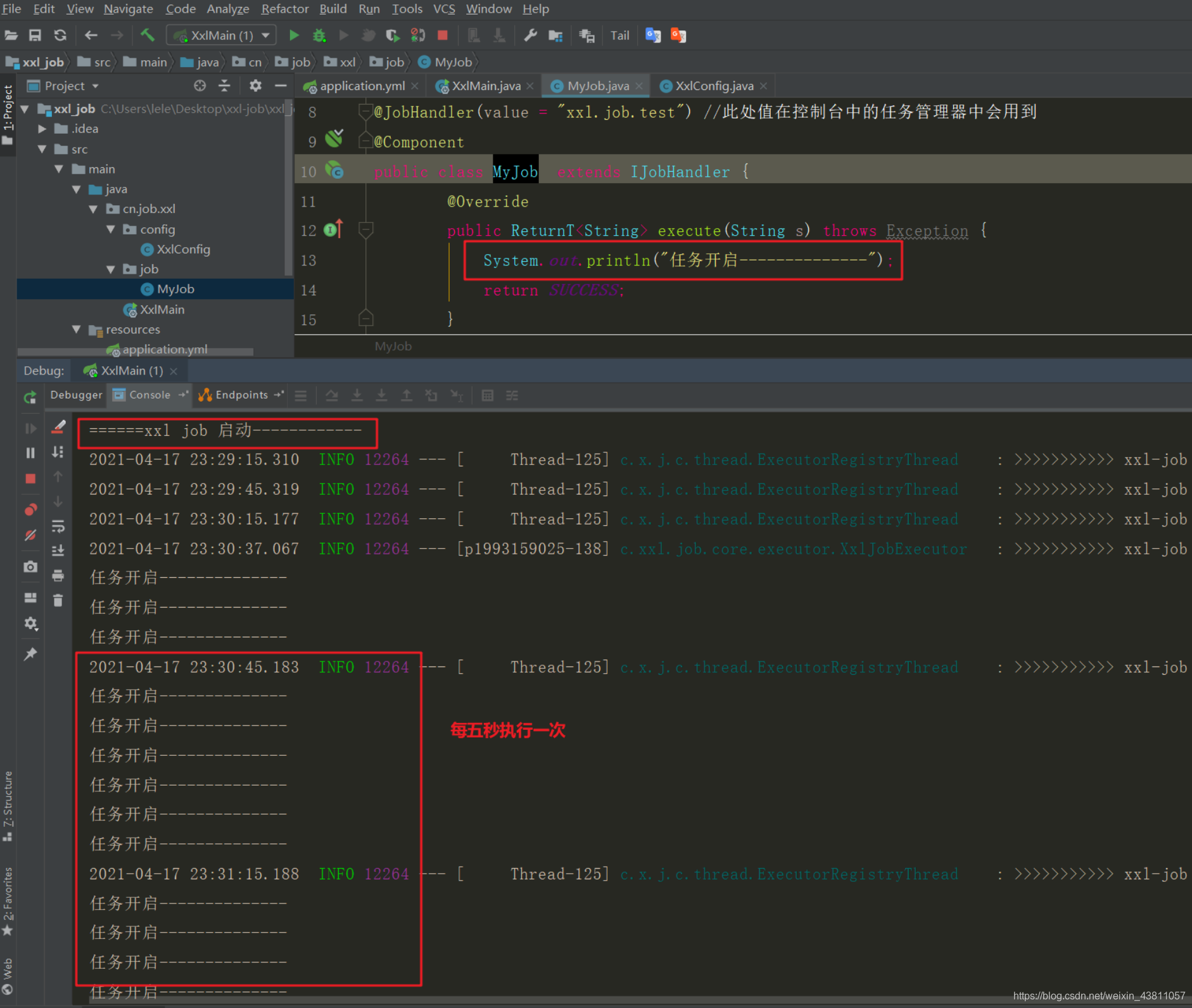This screenshot has width=1192, height=1008.
Task: Collapse the xxl_job root project node
Action: [25, 109]
